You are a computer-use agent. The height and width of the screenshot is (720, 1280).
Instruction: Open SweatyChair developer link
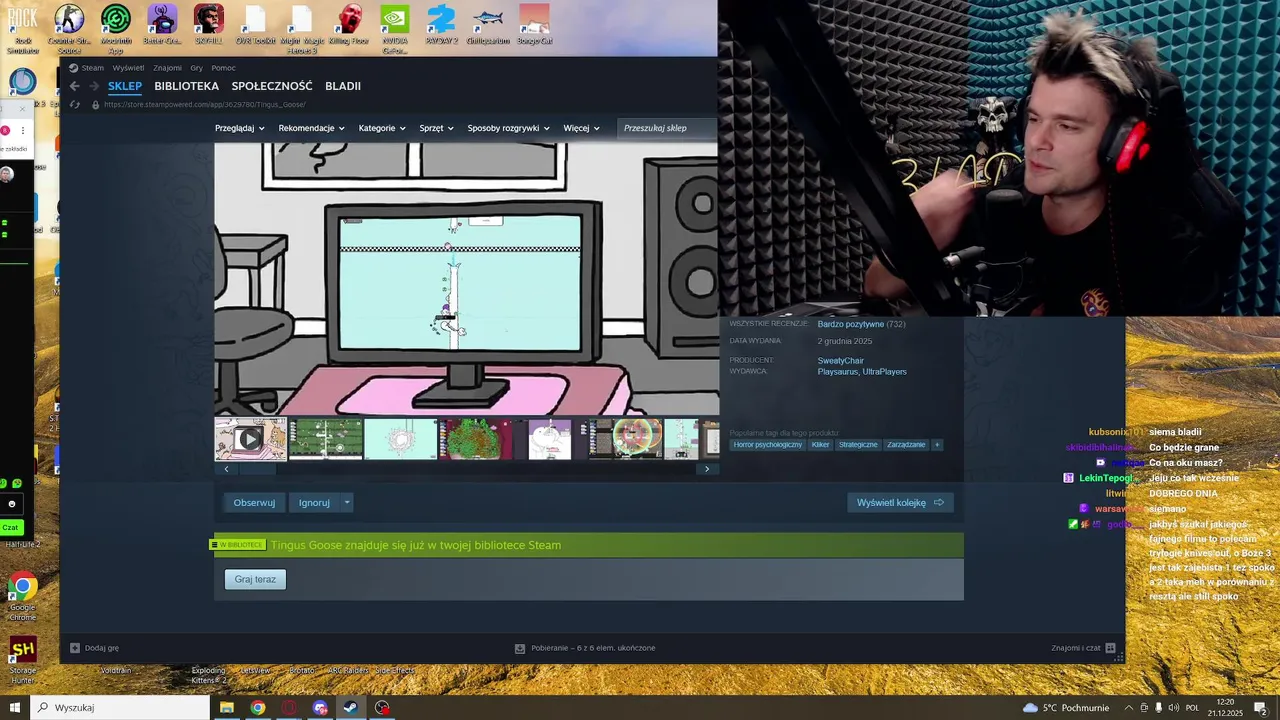(x=840, y=361)
